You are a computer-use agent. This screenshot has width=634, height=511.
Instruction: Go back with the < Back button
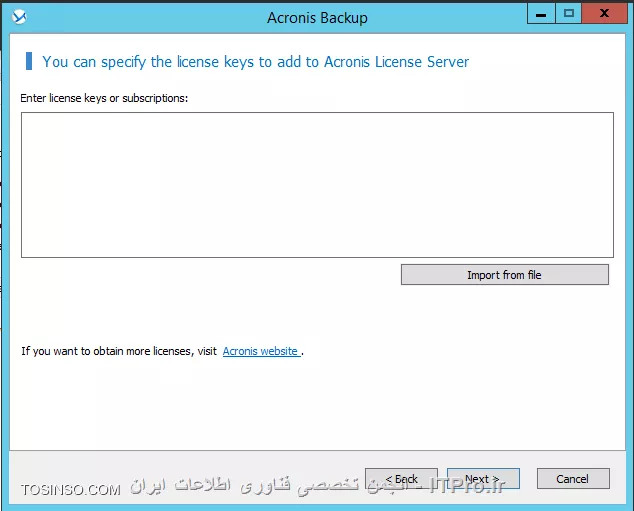(x=401, y=479)
